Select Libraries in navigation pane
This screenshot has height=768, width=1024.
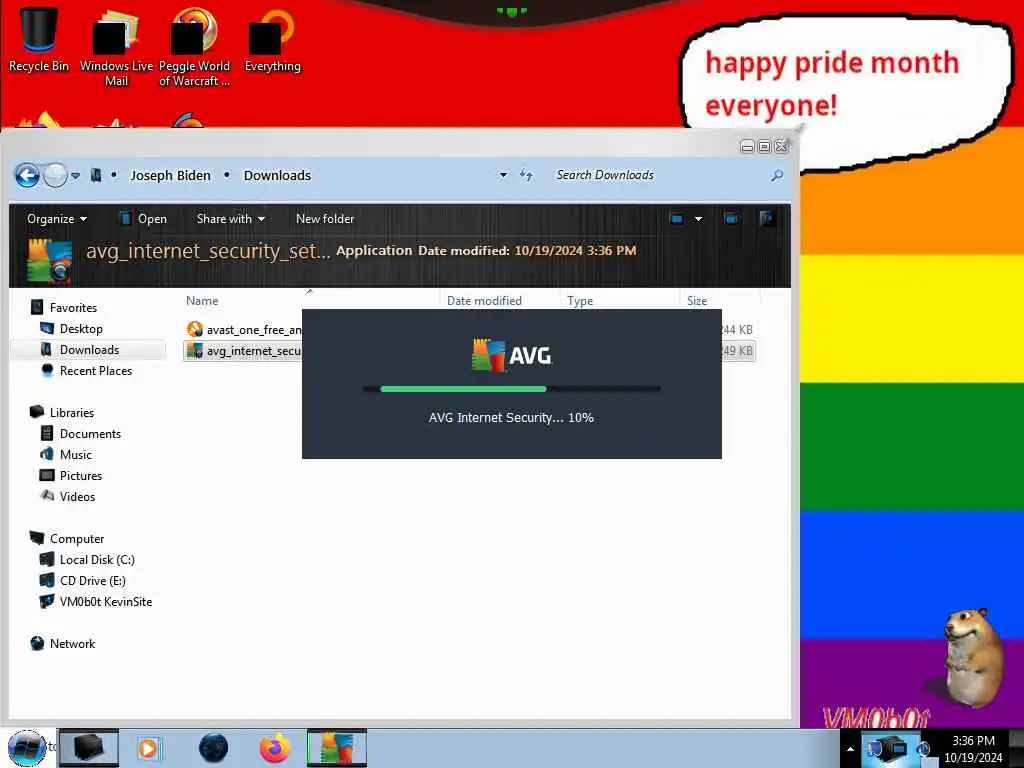click(x=62, y=413)
